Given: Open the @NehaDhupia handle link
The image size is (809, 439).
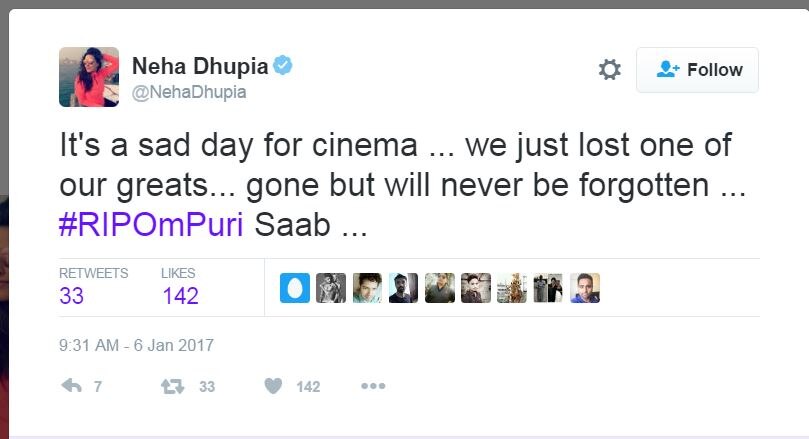Looking at the screenshot, I should (x=189, y=92).
